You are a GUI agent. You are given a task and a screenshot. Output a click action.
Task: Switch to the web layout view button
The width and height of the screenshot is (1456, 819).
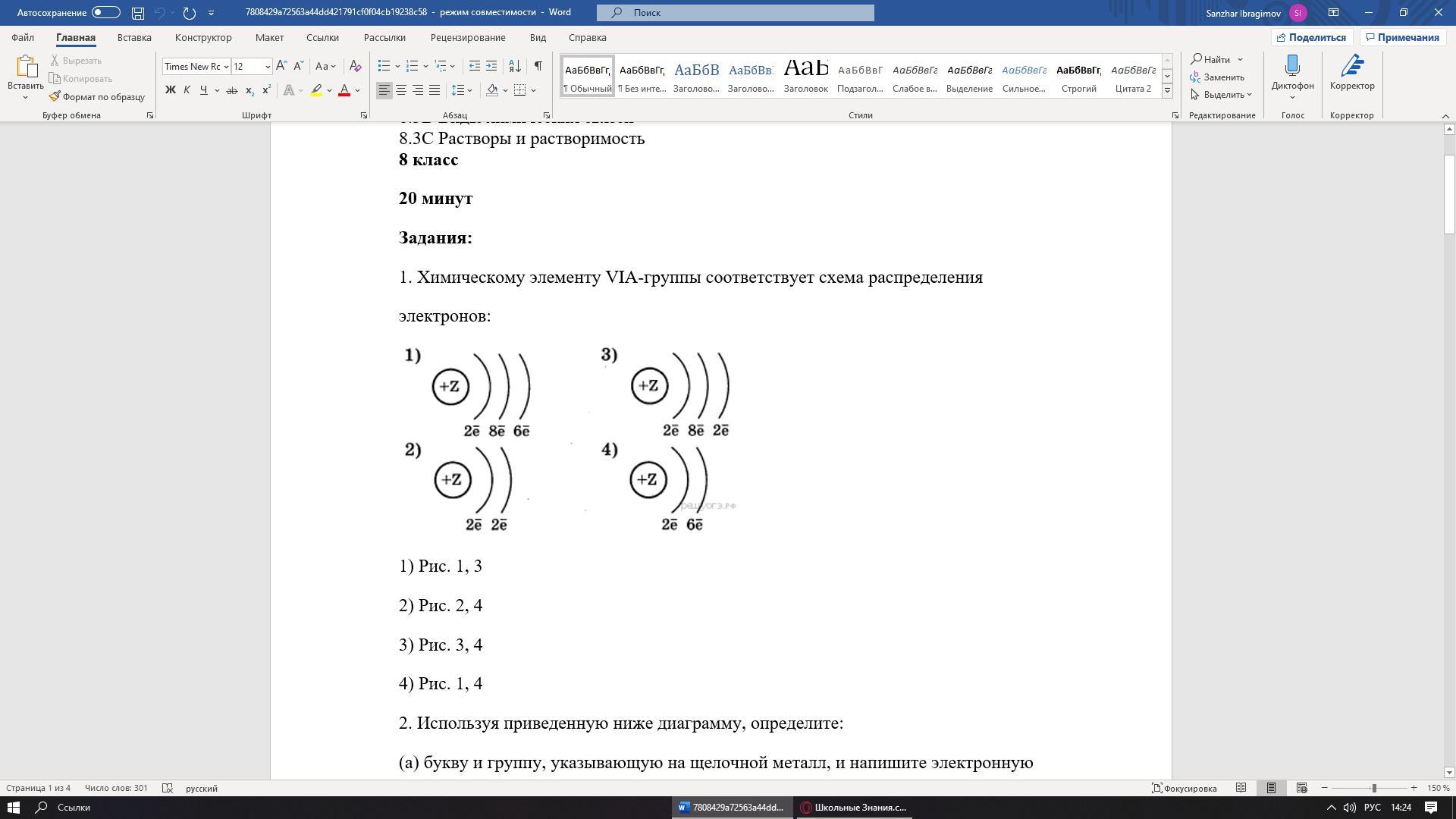[x=1301, y=789]
